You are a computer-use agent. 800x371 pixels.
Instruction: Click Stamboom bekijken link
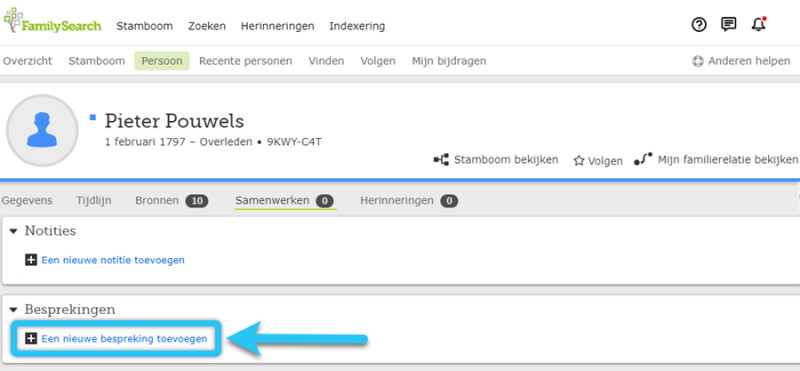click(x=506, y=160)
